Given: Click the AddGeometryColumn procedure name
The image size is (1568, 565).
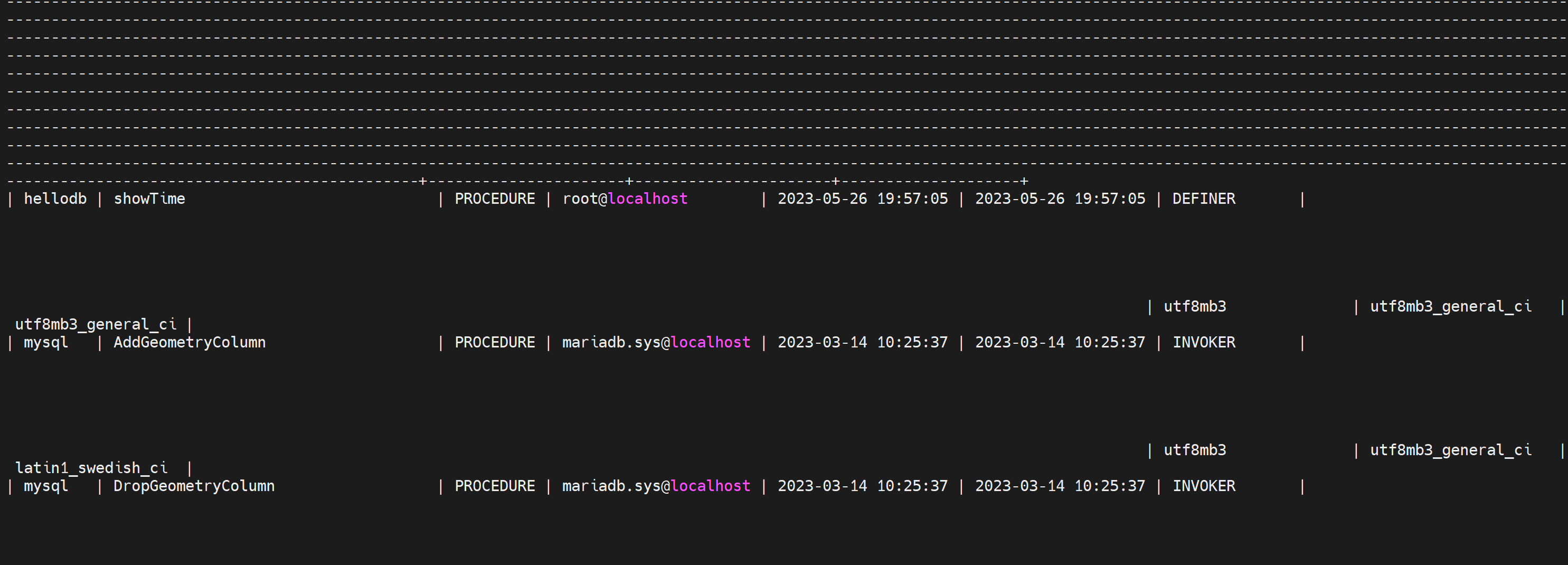Looking at the screenshot, I should [x=190, y=343].
